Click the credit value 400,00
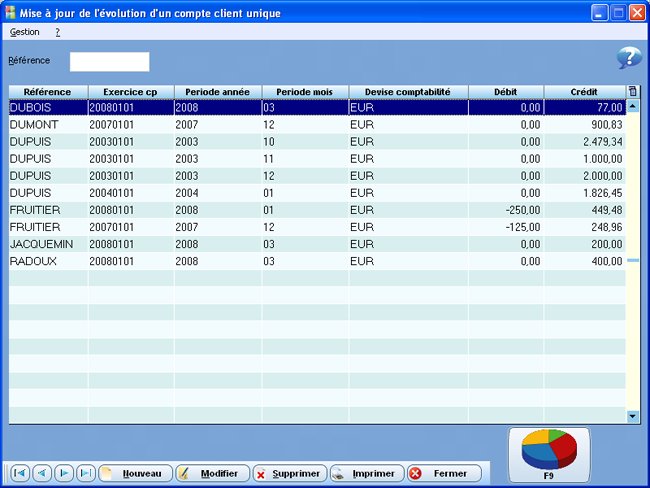 click(x=606, y=261)
